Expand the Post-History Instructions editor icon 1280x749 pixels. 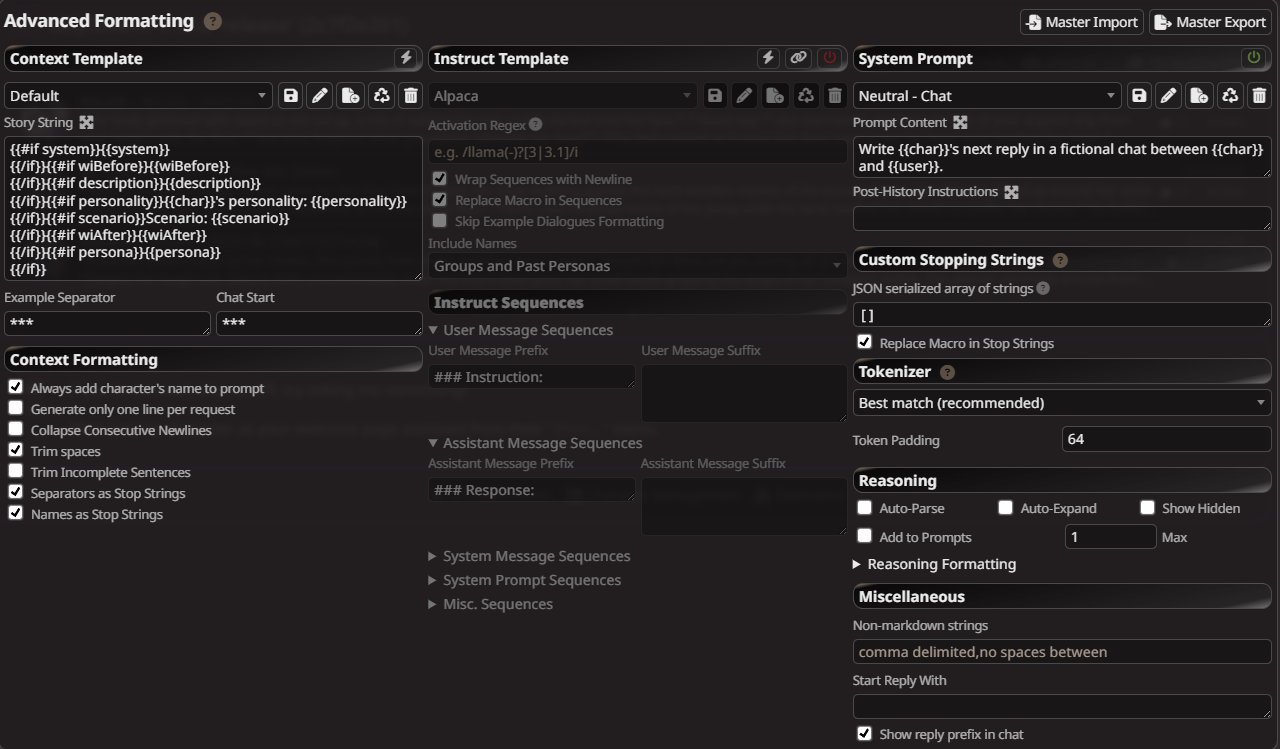[x=1011, y=191]
